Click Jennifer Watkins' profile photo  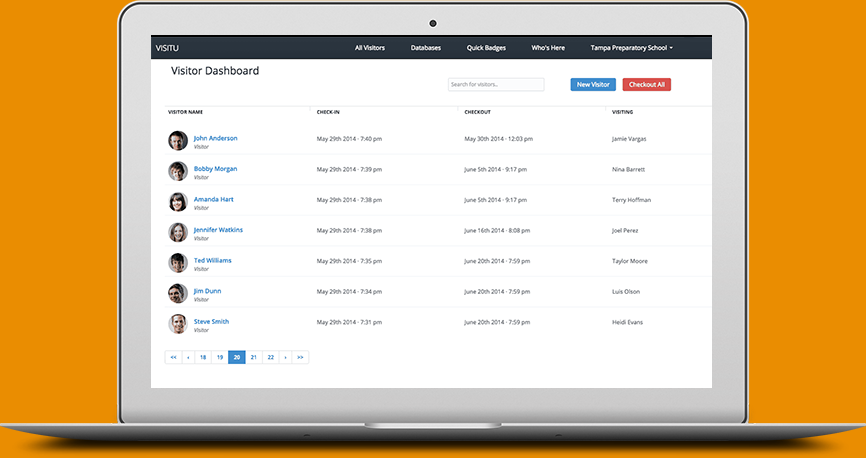[177, 232]
